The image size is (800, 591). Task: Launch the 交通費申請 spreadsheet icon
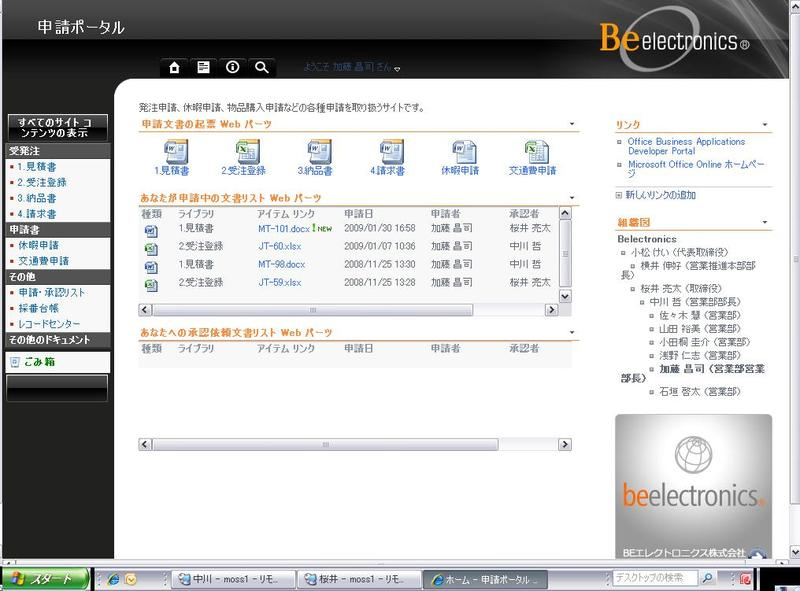[x=536, y=152]
